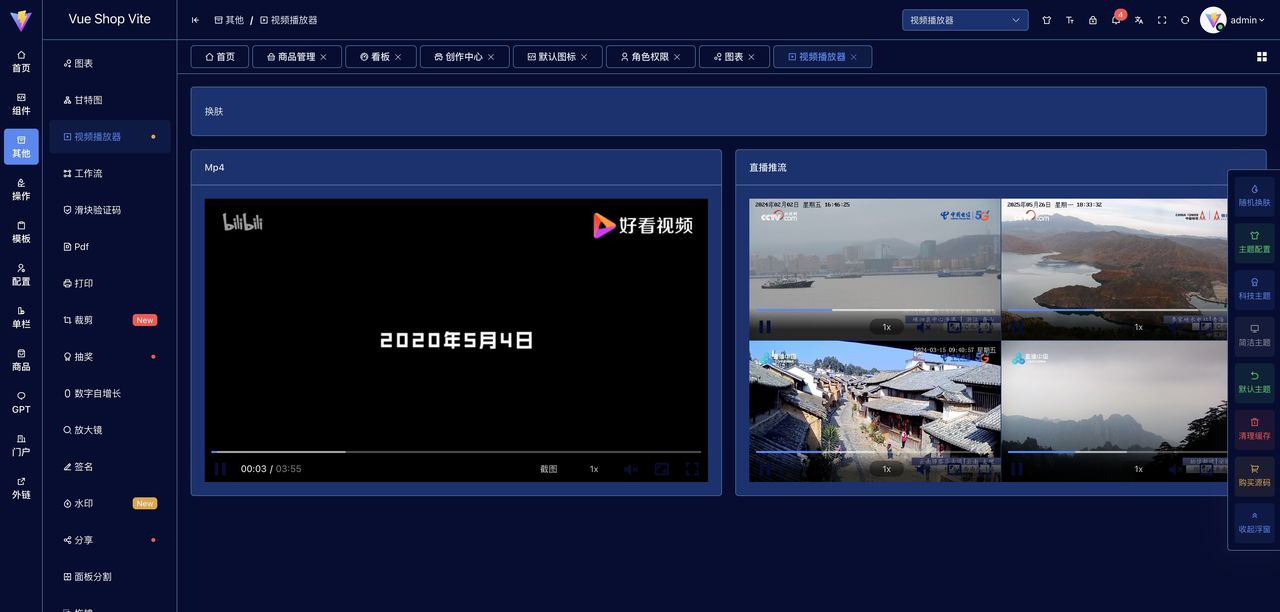Collapse the floating panel via 收起浮窗

coord(1254,521)
